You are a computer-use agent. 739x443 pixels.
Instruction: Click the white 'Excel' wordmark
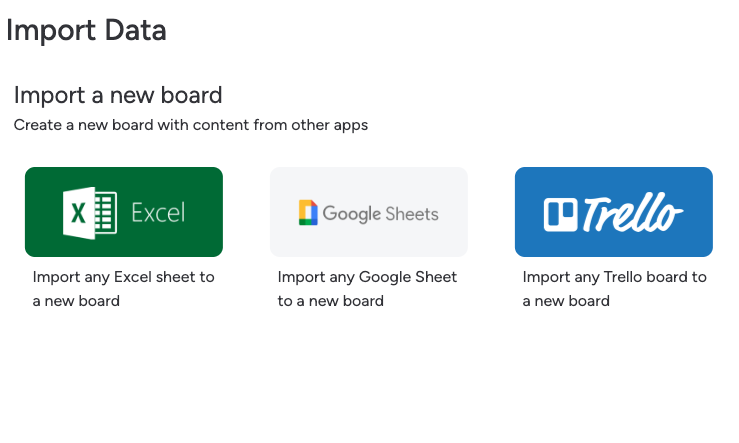[x=158, y=213]
